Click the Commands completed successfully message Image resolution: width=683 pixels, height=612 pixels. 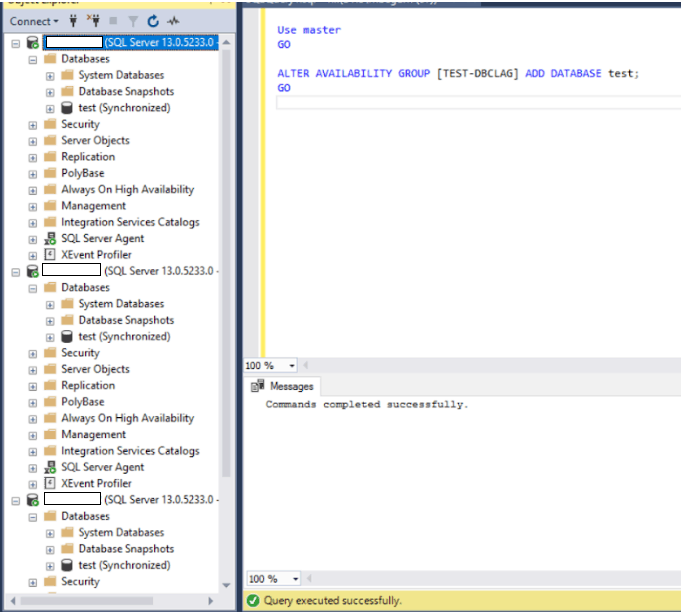tap(367, 404)
